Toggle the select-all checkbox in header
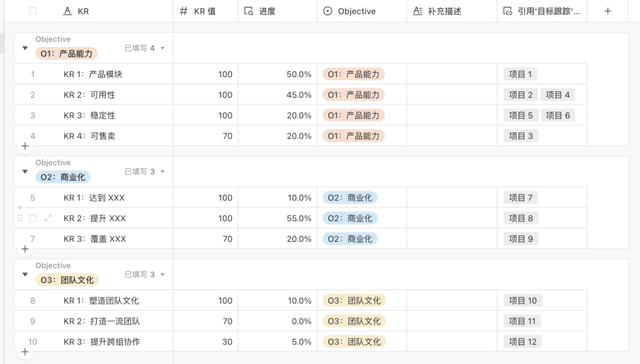Viewport: 640px width, 364px height. [33, 11]
